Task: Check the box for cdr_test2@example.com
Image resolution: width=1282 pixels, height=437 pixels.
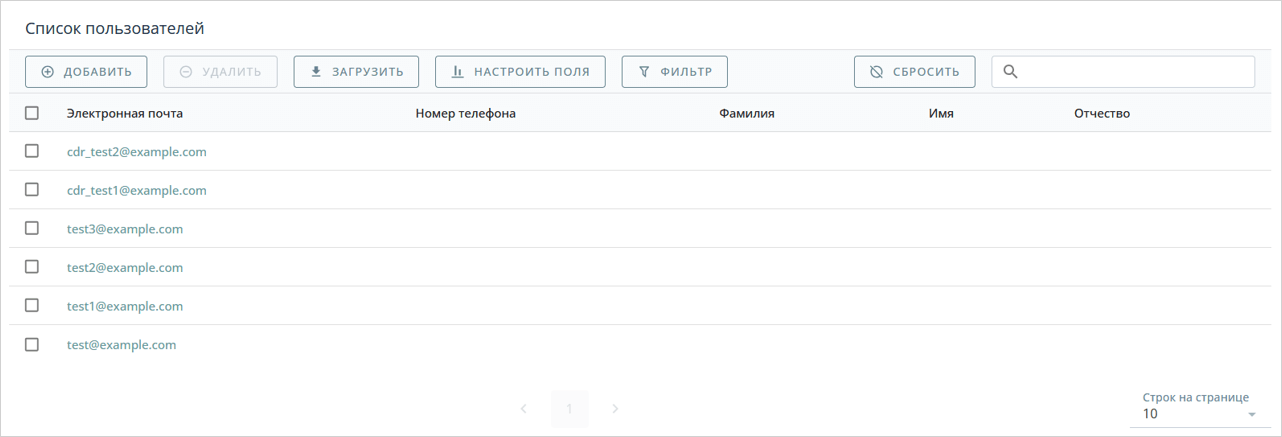Action: point(32,151)
